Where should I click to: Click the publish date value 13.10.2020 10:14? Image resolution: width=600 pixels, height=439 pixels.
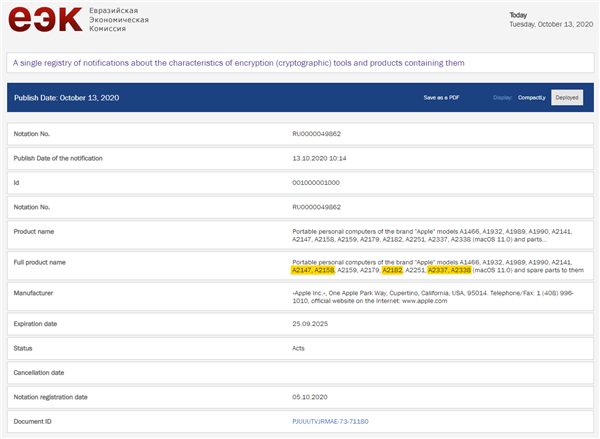[x=321, y=158]
